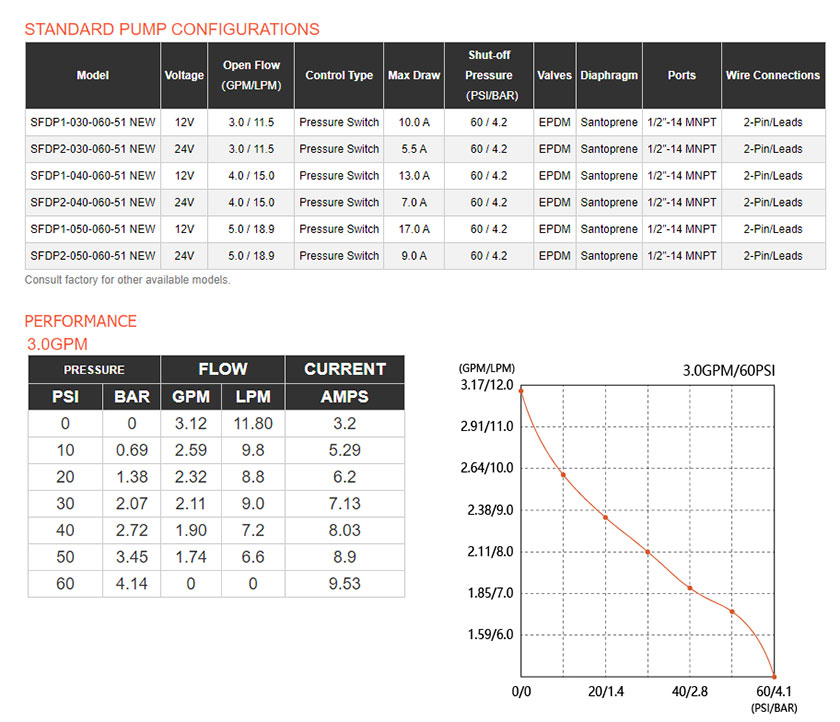Viewport: 840px width, 722px height.
Task: Click the 3.12 GPM value
Action: pyautogui.click(x=191, y=424)
